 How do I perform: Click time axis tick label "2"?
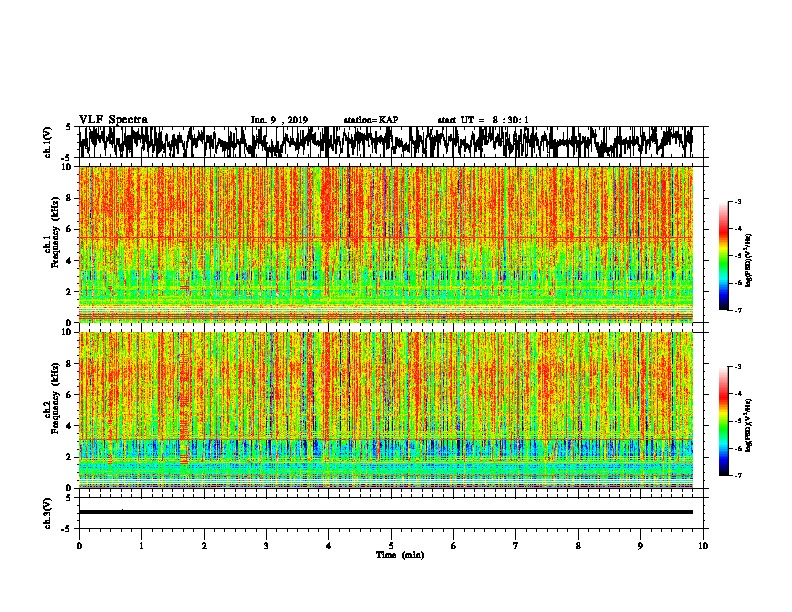pyautogui.click(x=204, y=546)
